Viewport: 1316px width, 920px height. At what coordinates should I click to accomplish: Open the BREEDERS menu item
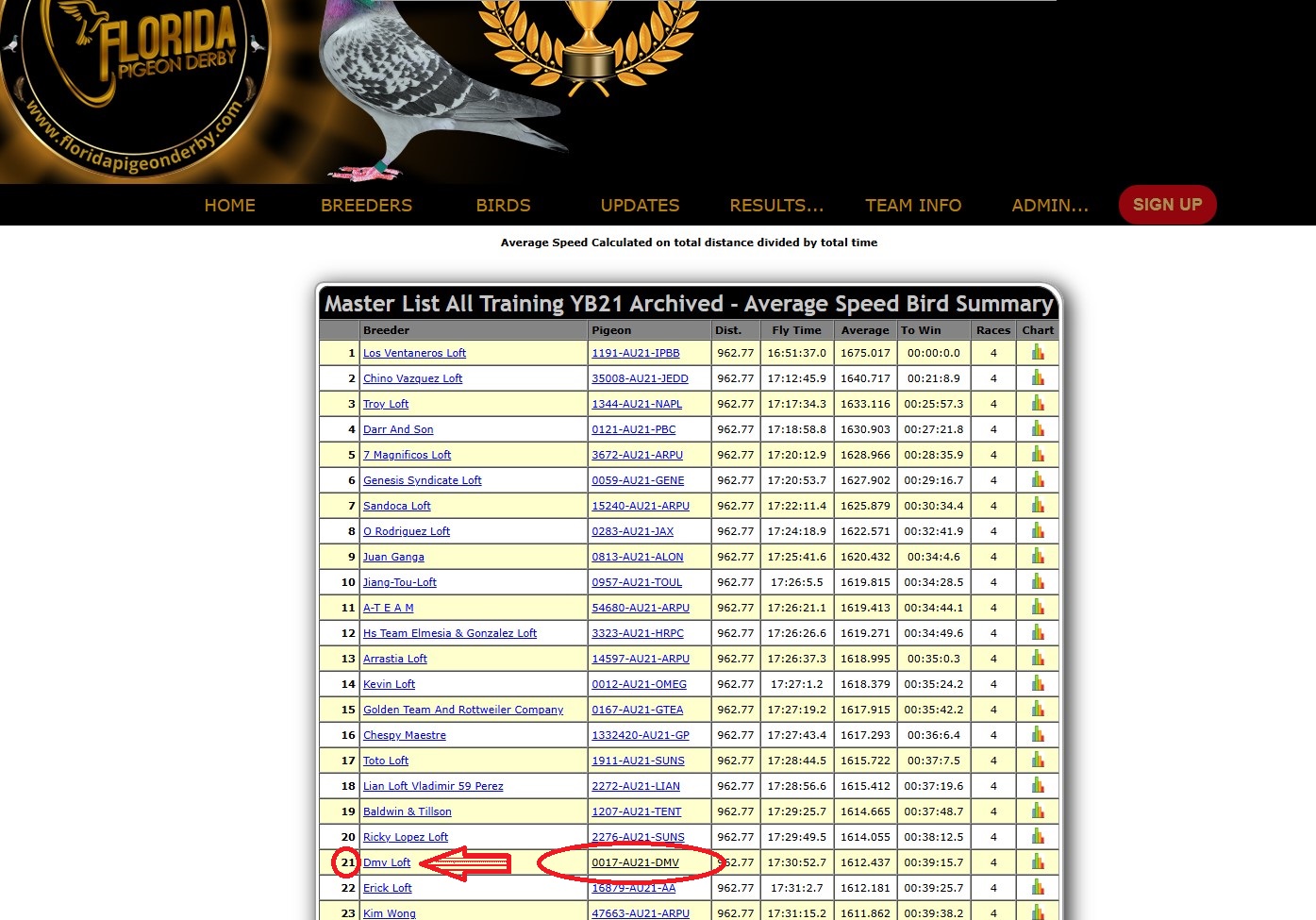click(x=366, y=206)
